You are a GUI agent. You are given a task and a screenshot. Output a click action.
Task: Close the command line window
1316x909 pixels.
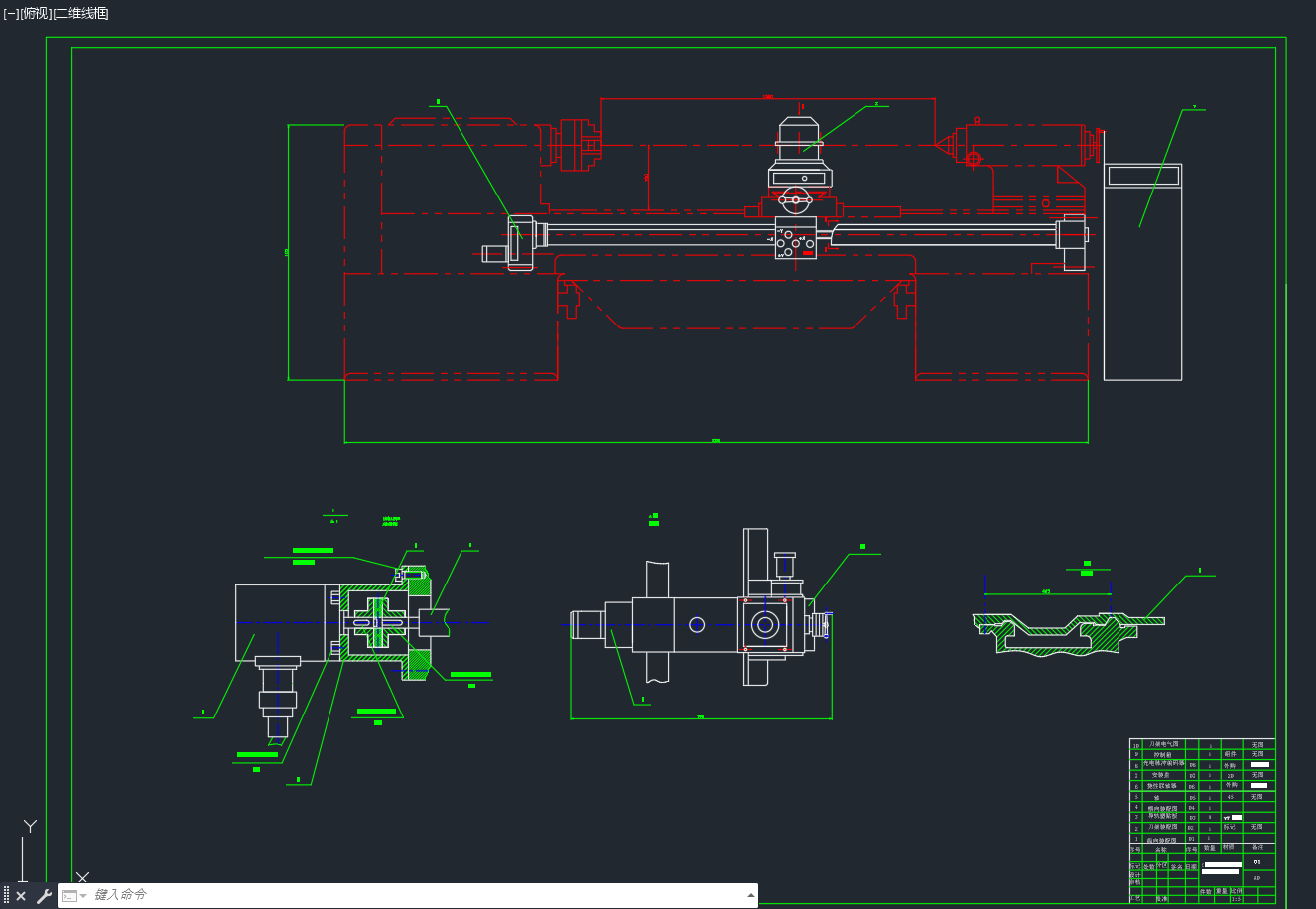pyautogui.click(x=21, y=896)
